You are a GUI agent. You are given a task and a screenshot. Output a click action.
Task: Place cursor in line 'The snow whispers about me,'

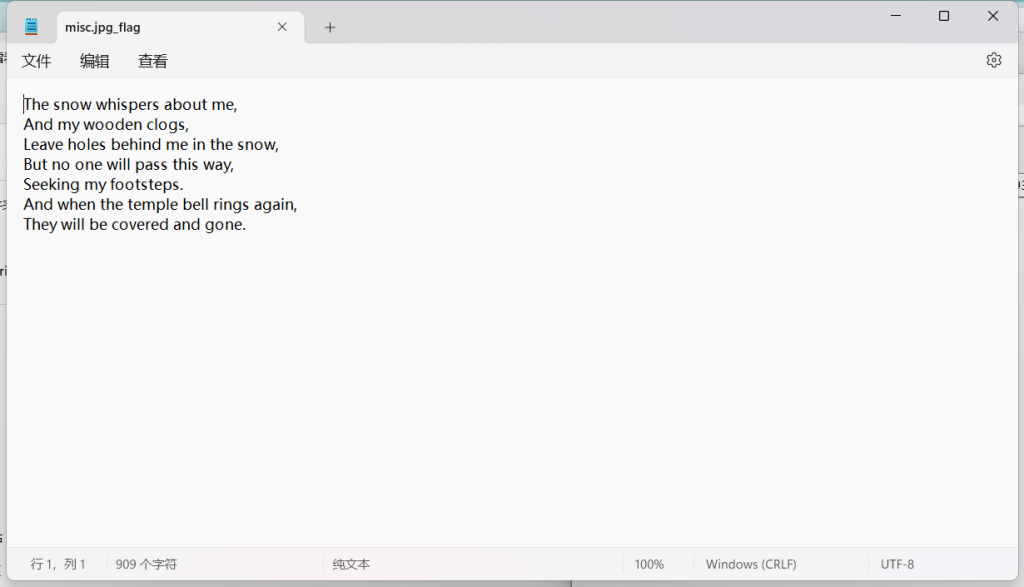pyautogui.click(x=130, y=104)
